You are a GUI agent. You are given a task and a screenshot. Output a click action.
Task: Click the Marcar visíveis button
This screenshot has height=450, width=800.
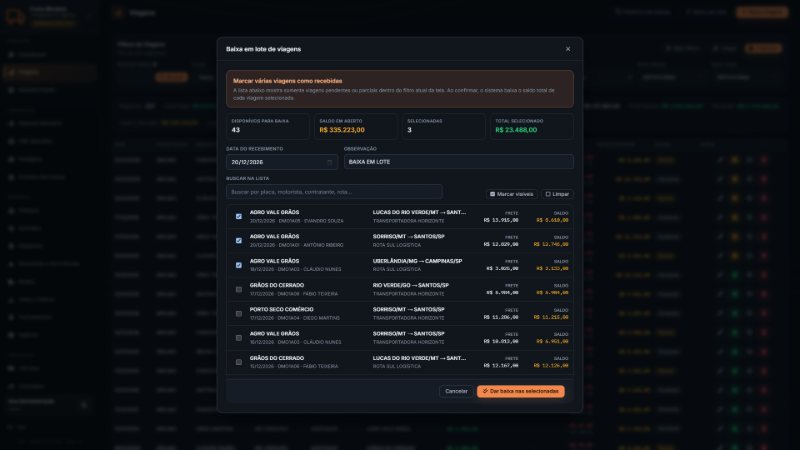pos(511,194)
